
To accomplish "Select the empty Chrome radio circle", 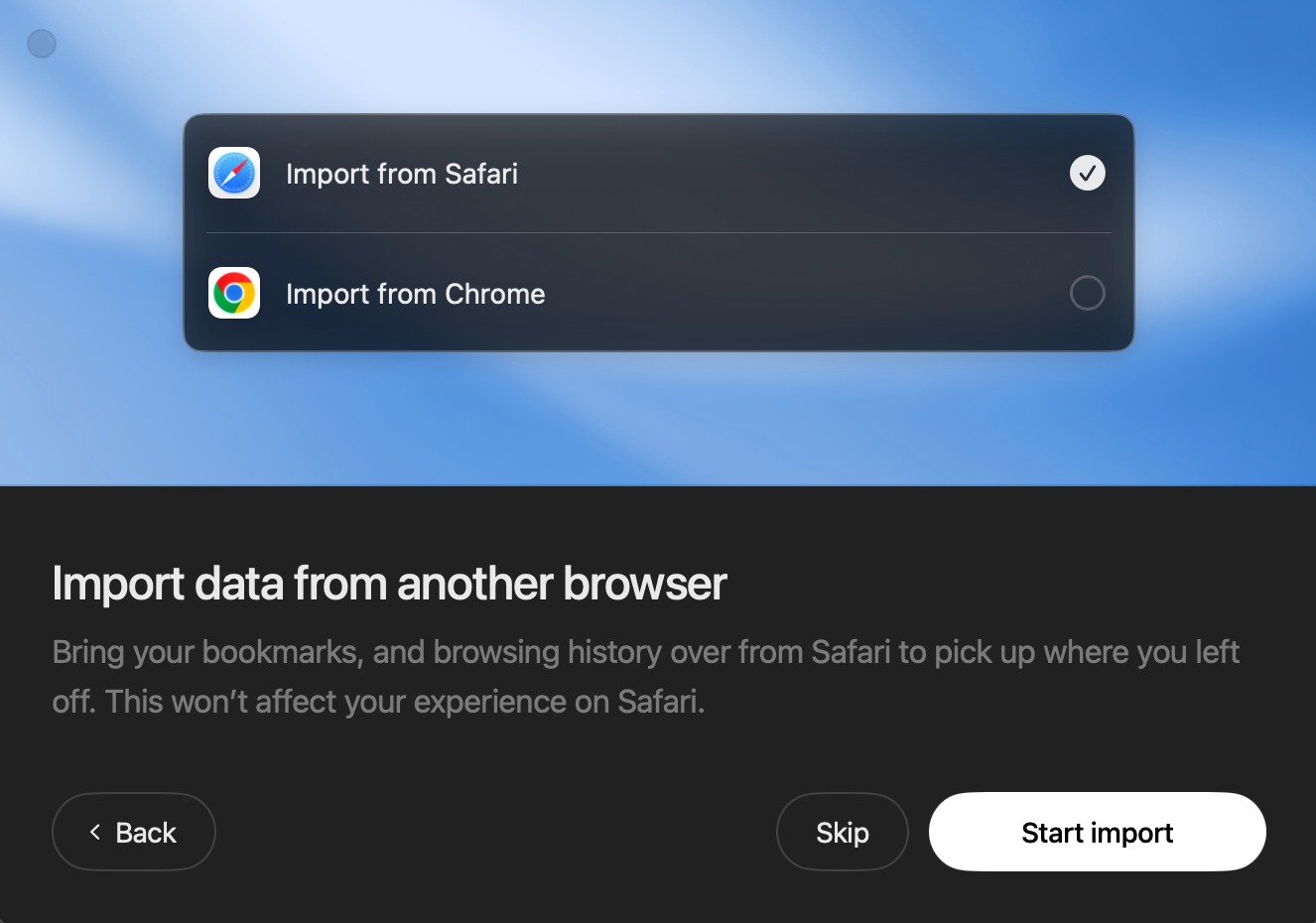I will 1087,293.
